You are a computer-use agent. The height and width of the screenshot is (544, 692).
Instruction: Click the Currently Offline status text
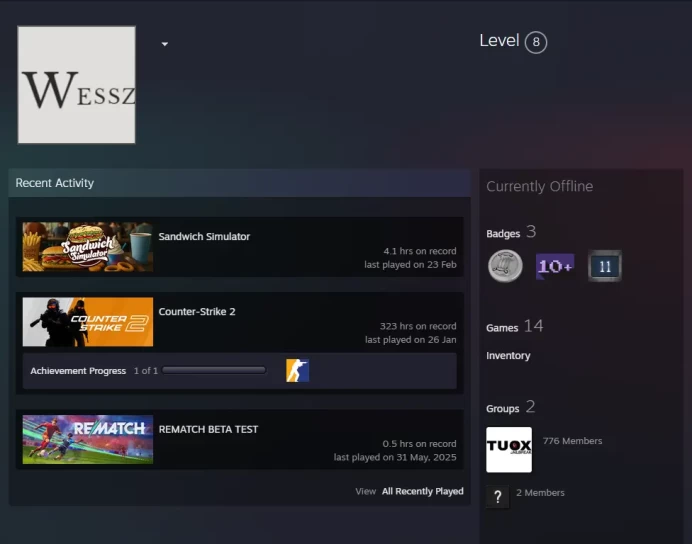pyautogui.click(x=539, y=186)
